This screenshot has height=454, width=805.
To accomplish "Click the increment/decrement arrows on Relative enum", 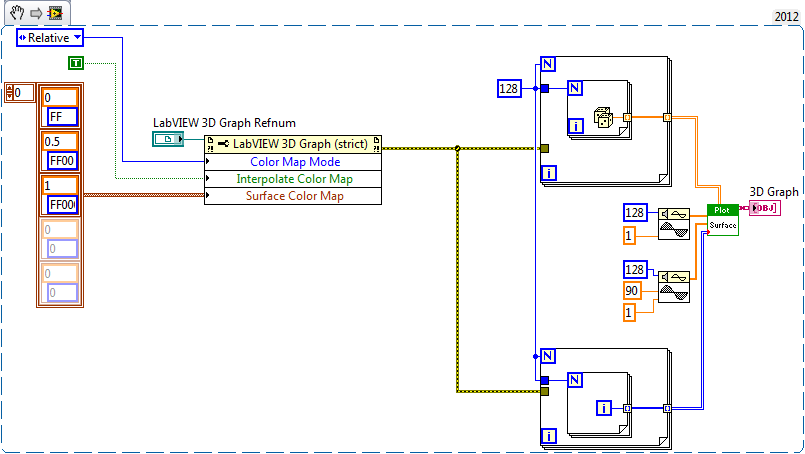I will 22,37.
